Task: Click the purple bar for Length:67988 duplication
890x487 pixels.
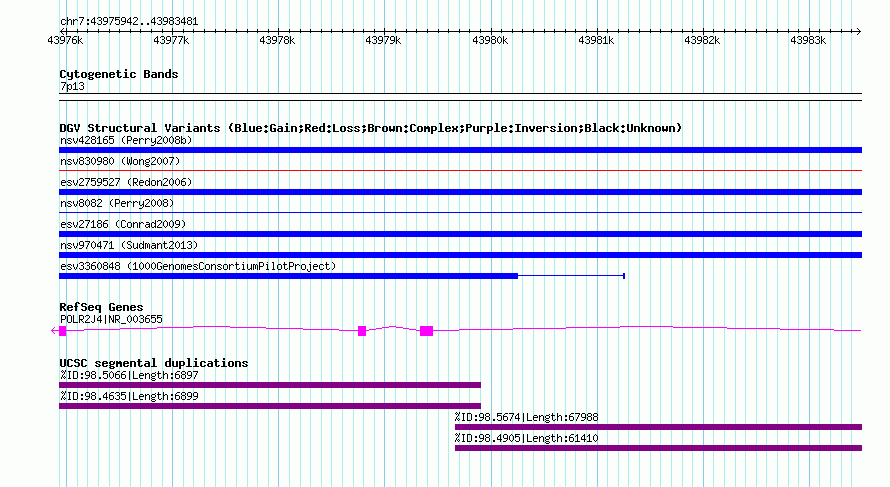Action: click(658, 427)
